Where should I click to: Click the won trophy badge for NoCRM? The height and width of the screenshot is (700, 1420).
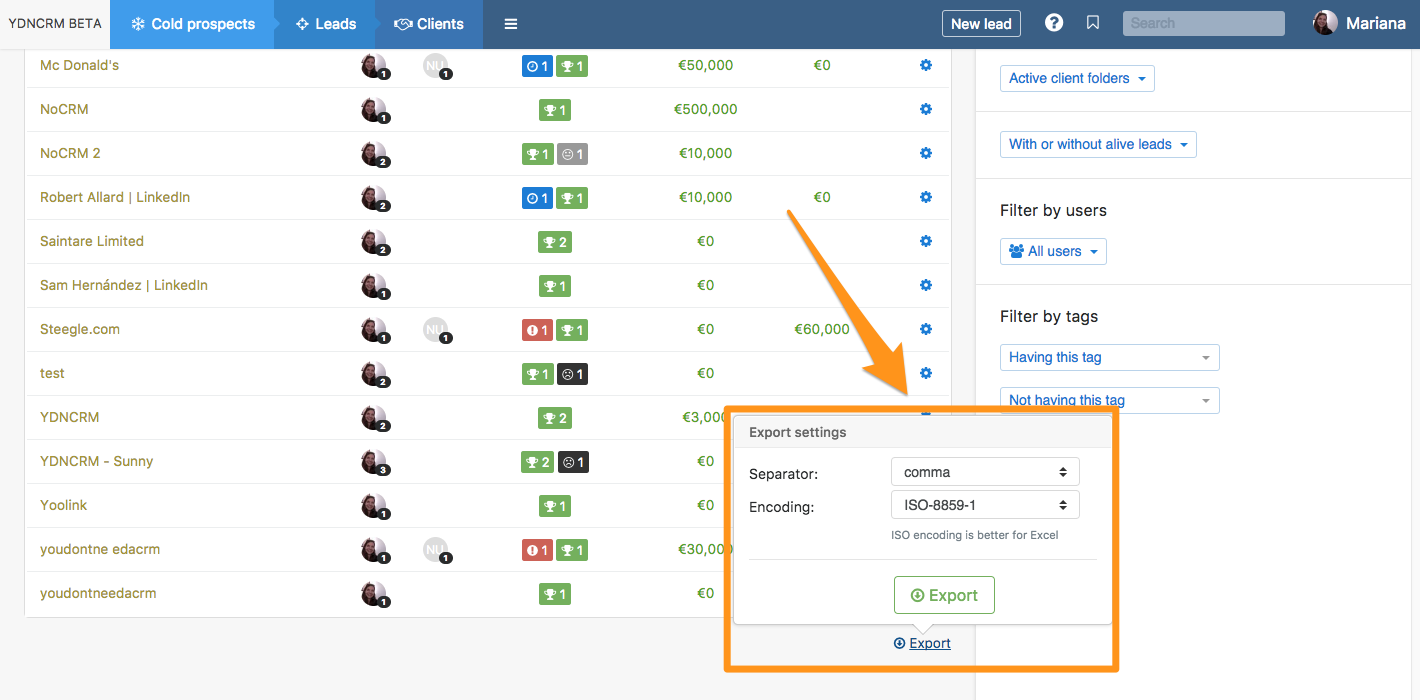[x=554, y=110]
